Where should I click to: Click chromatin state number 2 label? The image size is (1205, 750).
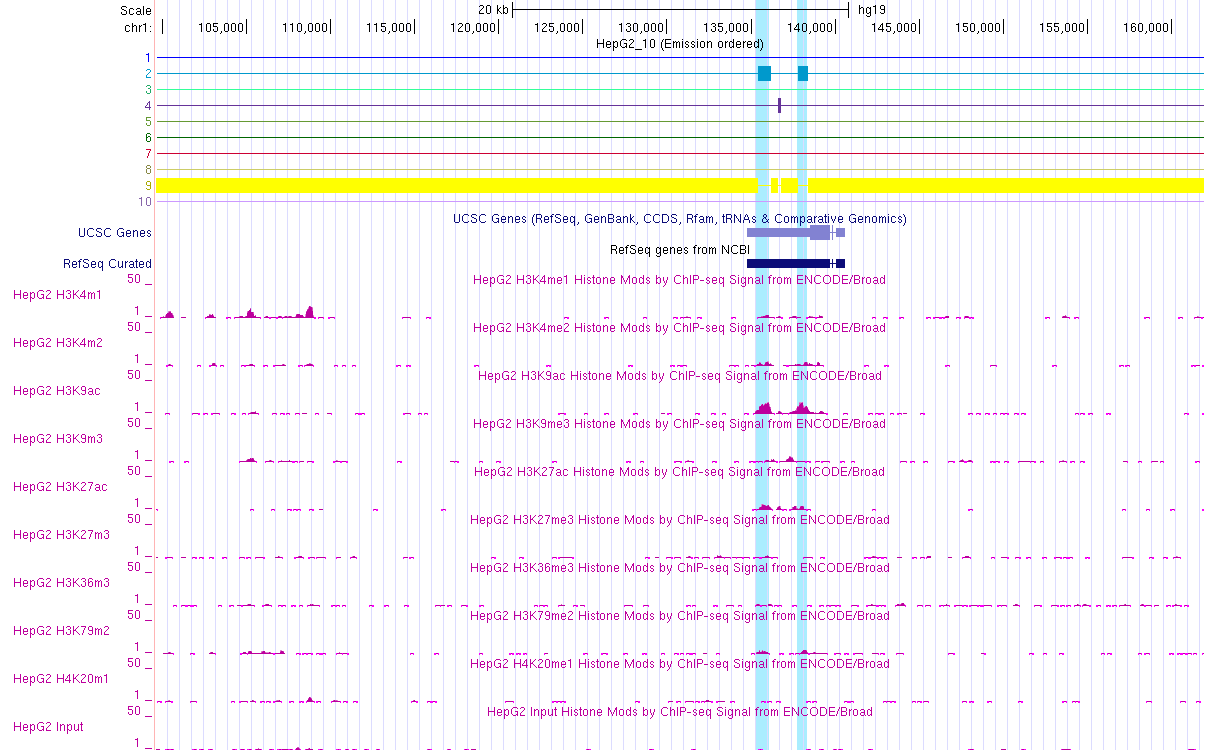pyautogui.click(x=148, y=73)
